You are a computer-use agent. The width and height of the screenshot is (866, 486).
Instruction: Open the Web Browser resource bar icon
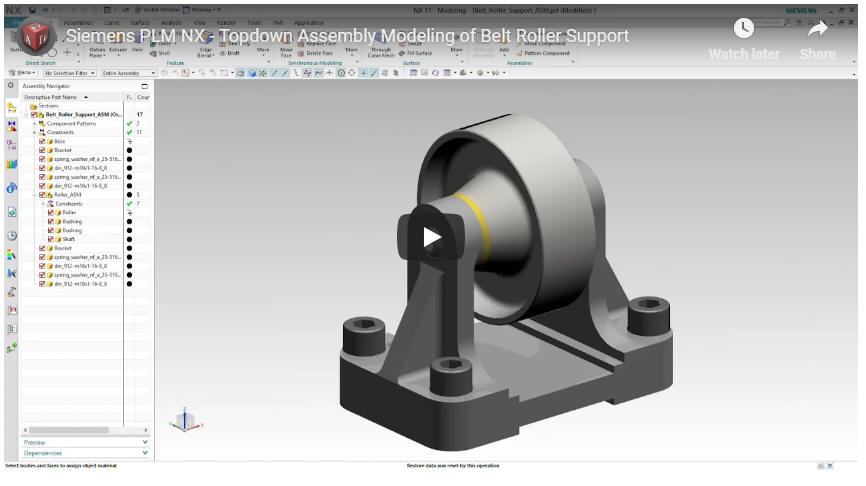[x=12, y=212]
